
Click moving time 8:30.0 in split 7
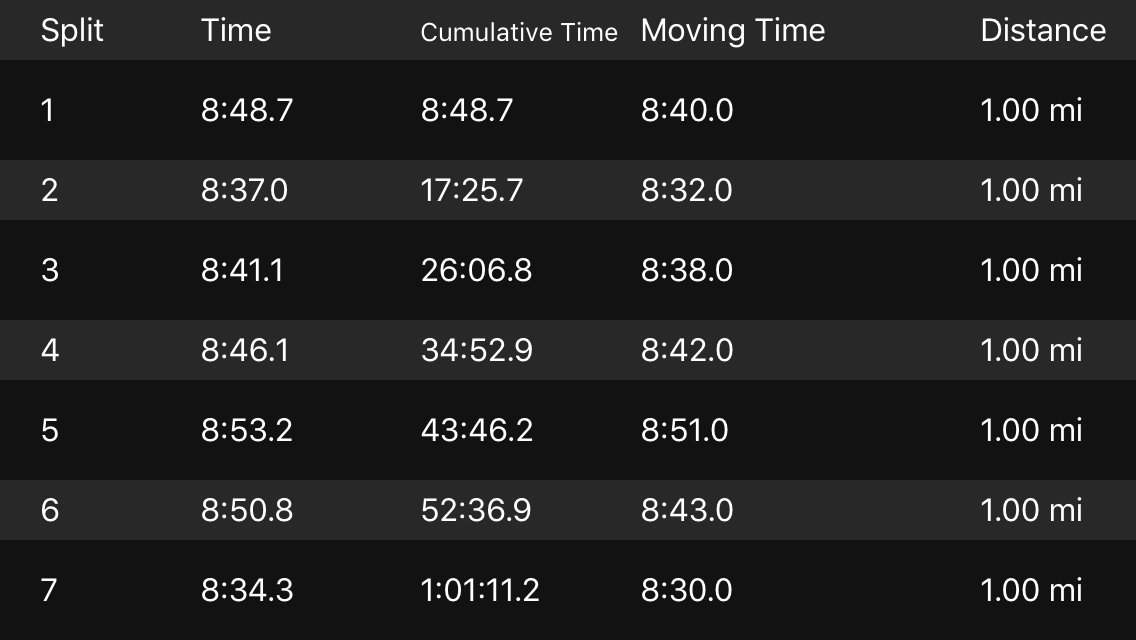pos(687,590)
